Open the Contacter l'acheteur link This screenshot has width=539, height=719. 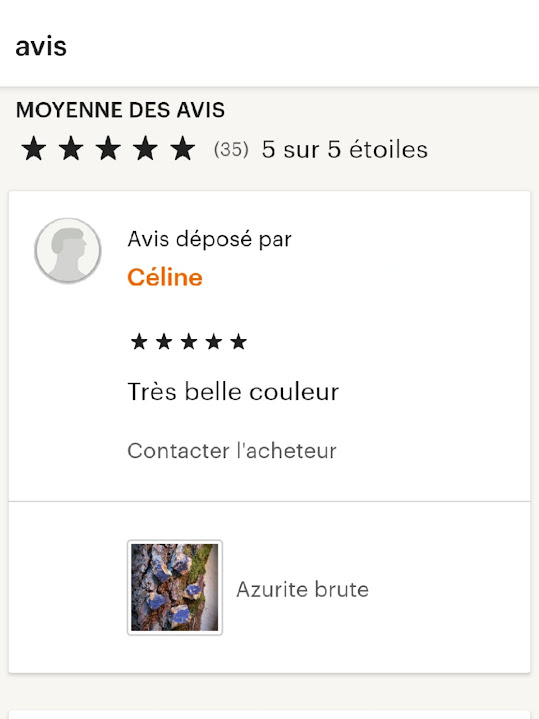pyautogui.click(x=232, y=451)
